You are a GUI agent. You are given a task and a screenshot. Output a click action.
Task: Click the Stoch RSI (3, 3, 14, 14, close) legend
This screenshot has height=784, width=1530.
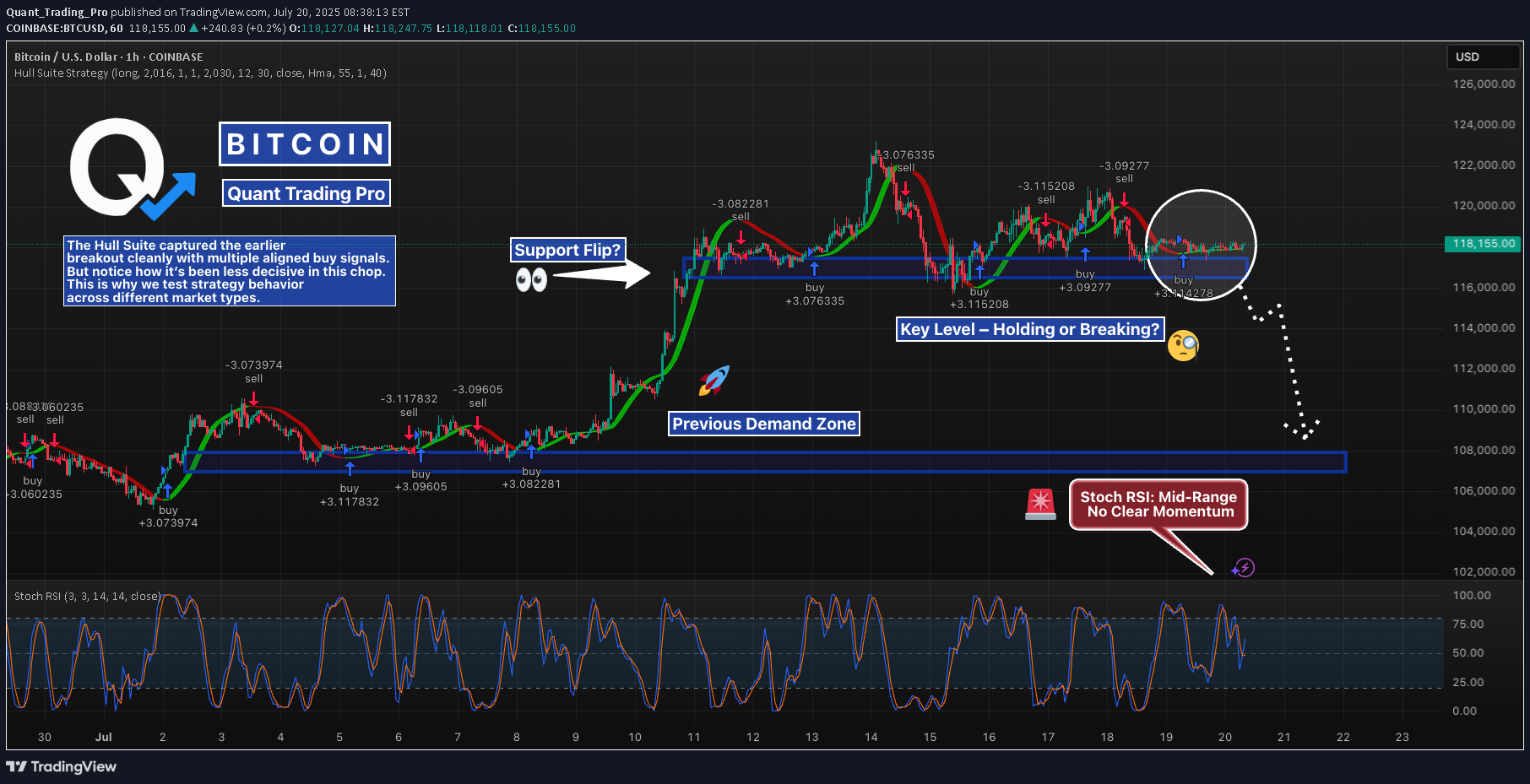click(87, 596)
